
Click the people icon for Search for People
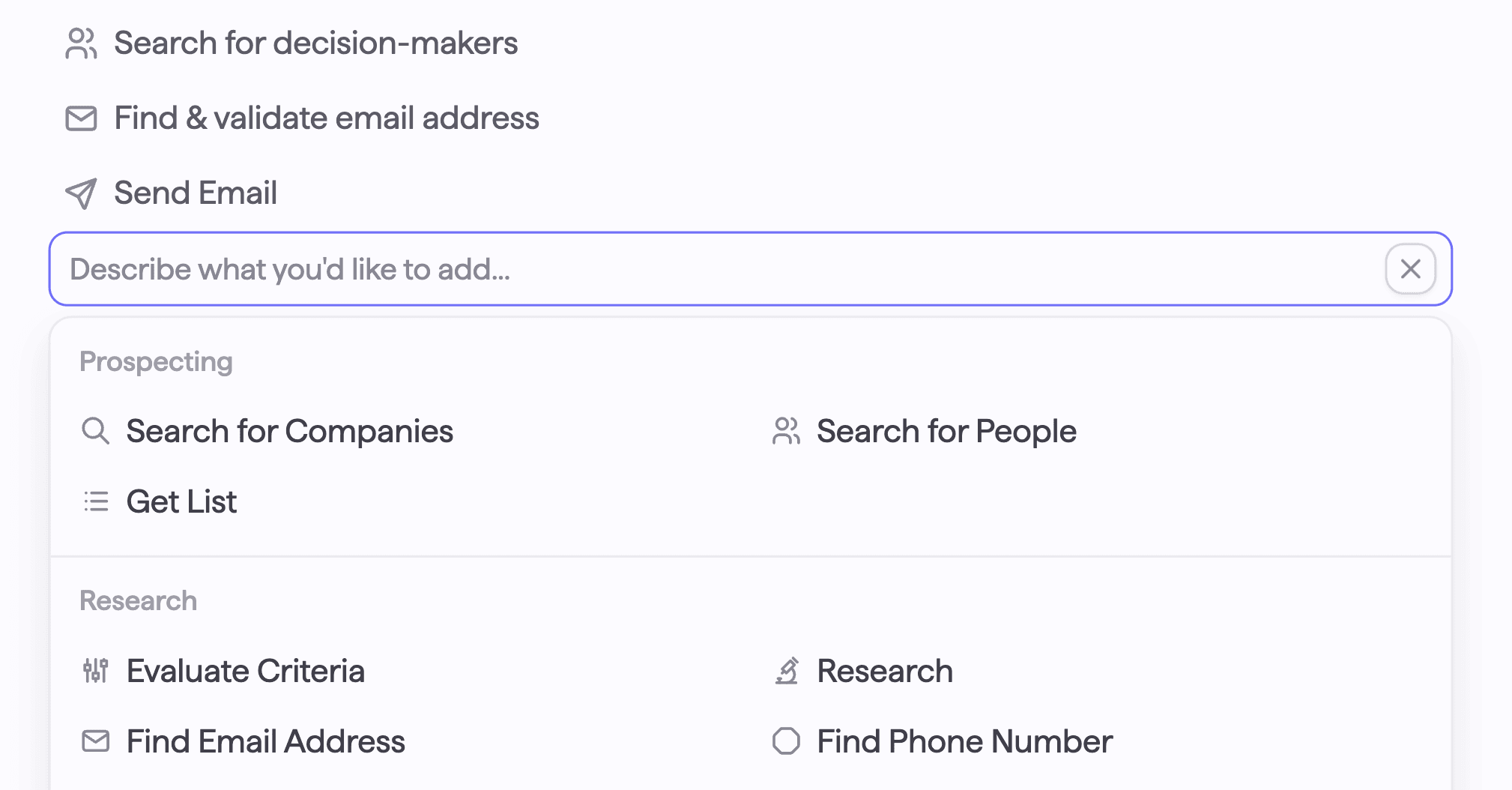[x=786, y=431]
